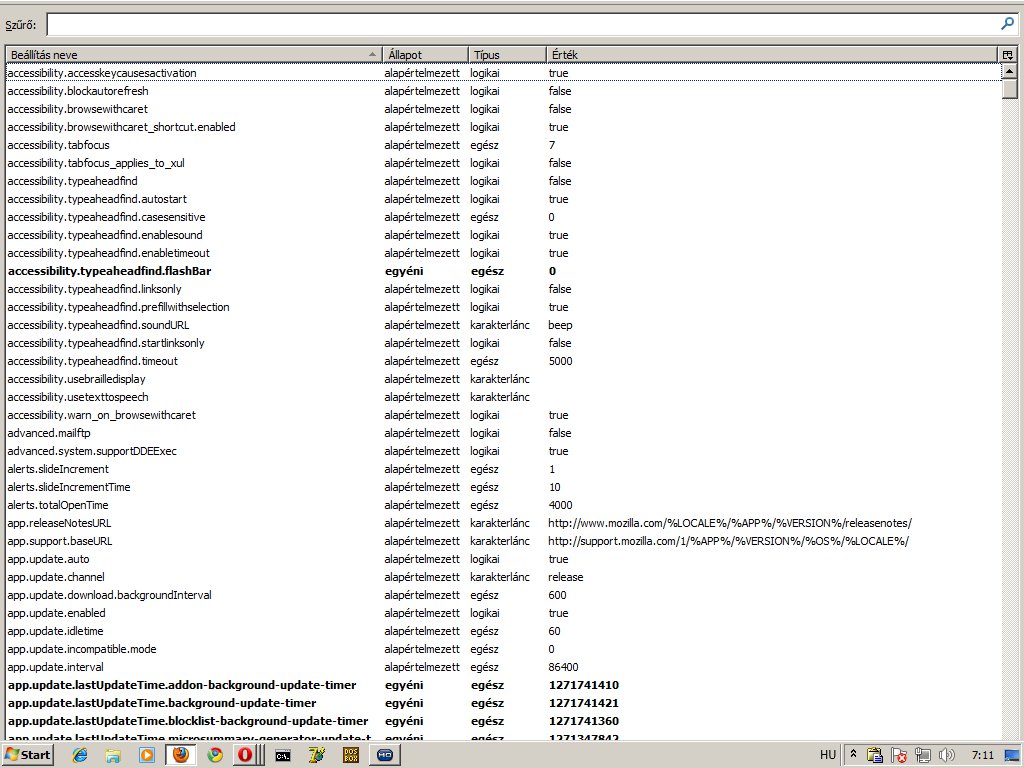Open Windows Media Player from the taskbar

pos(147,755)
